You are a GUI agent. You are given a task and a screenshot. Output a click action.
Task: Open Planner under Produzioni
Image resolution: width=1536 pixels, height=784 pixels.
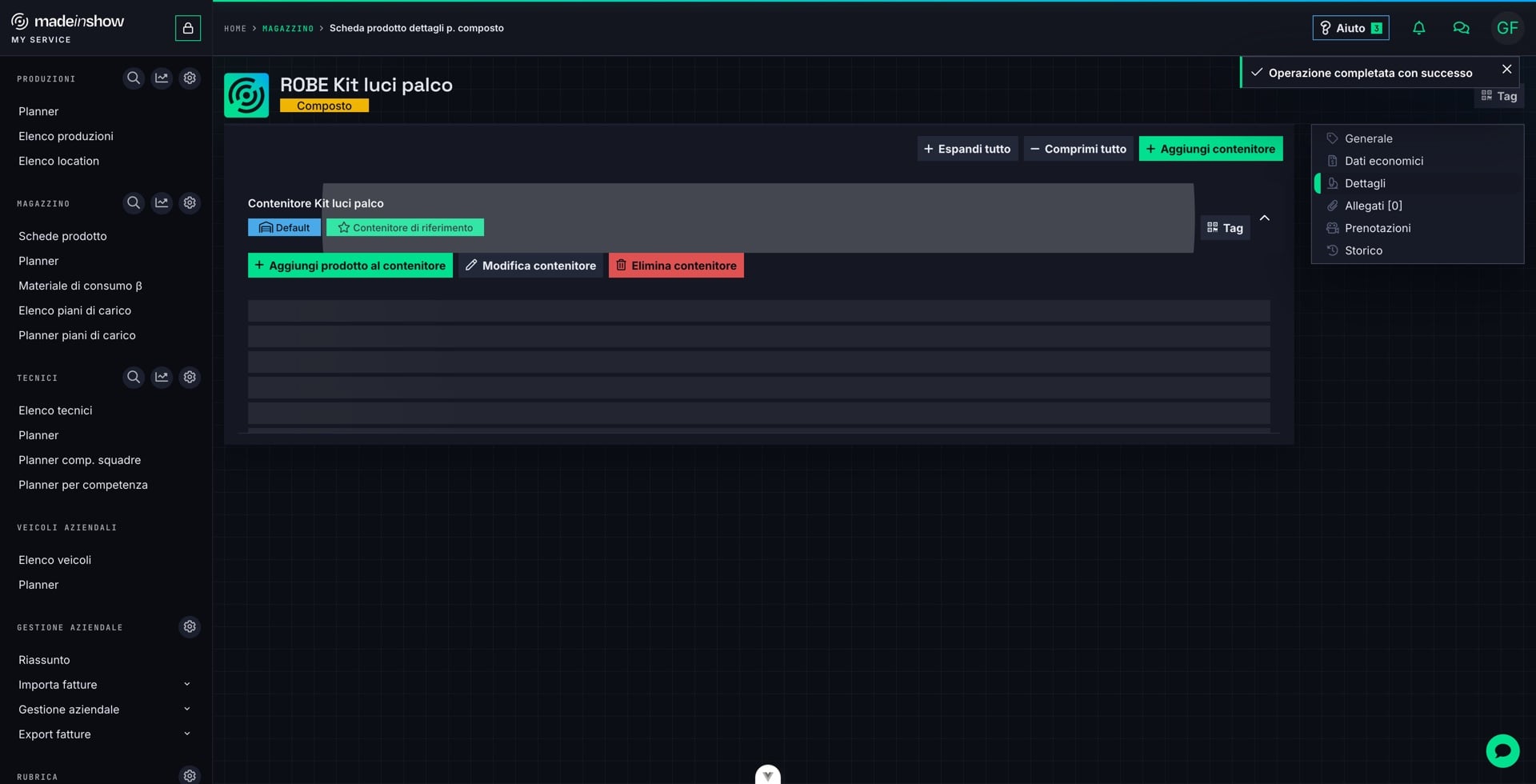tap(38, 111)
